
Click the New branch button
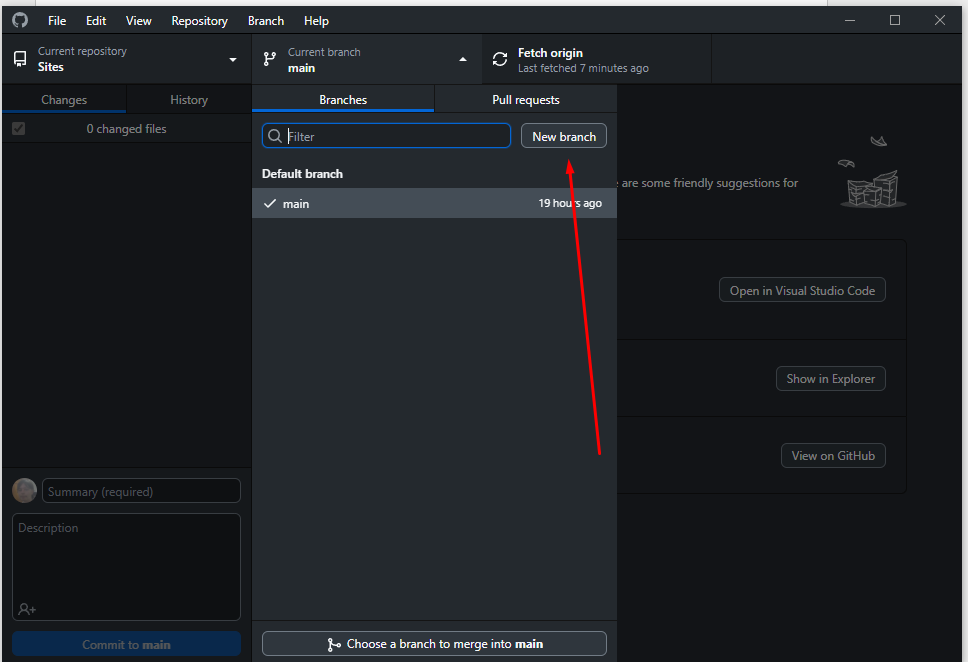coord(564,136)
